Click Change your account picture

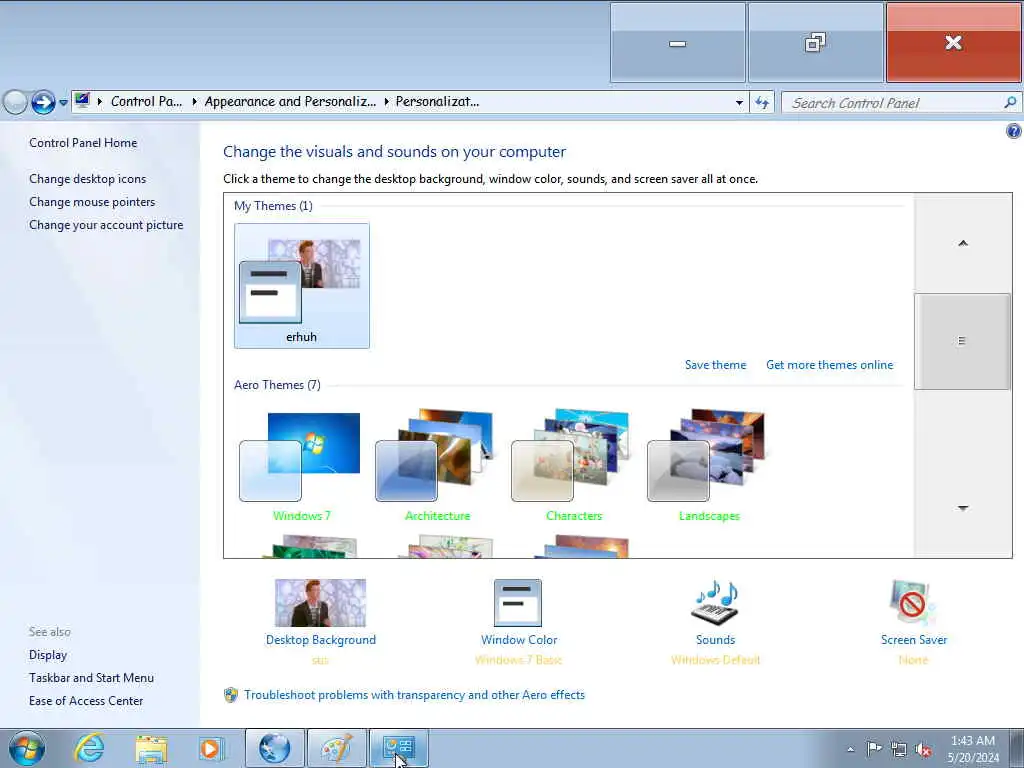click(106, 225)
